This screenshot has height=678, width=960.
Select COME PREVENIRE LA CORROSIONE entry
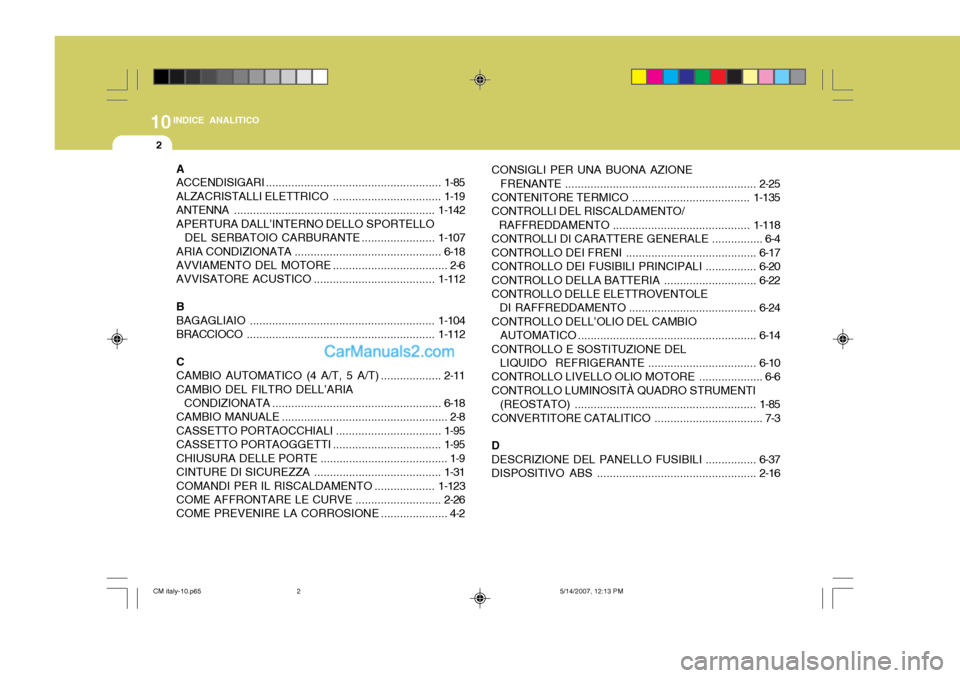coord(320,513)
